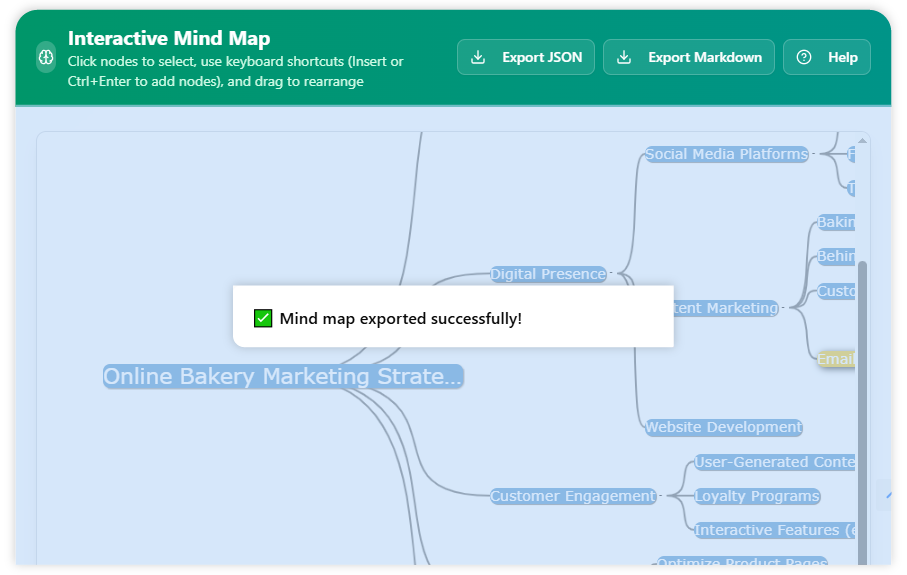
Task: Click the brain logo icon in header
Action: coord(46,58)
